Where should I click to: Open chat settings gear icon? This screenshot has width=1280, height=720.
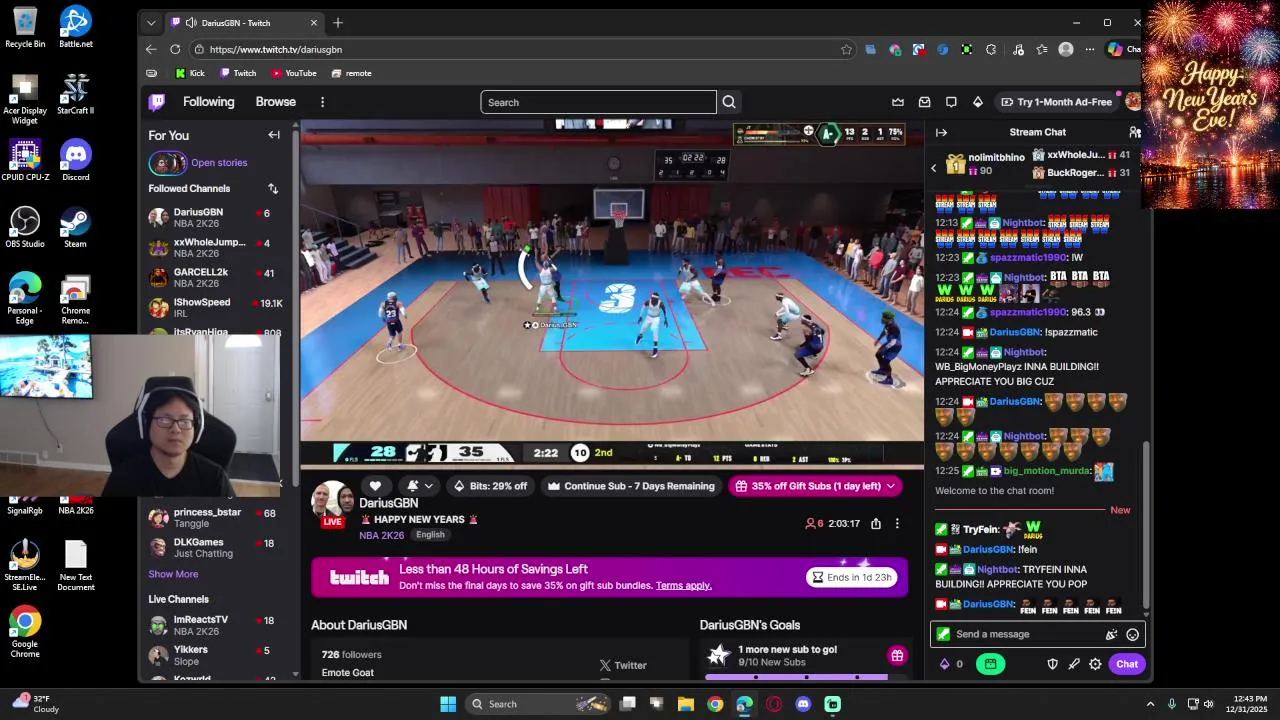pos(1095,664)
